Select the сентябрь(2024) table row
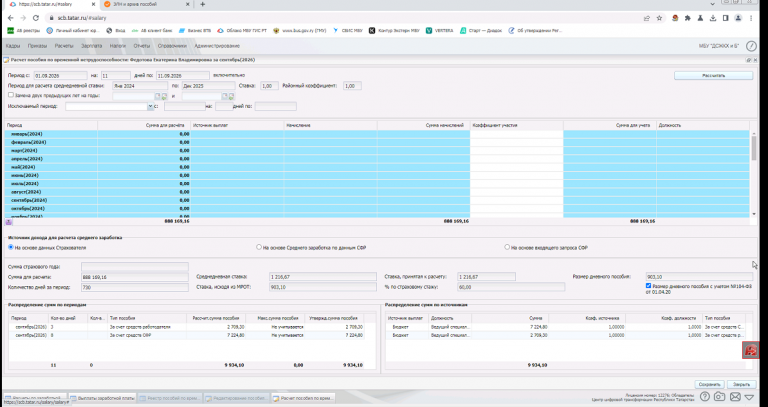 pyautogui.click(x=377, y=200)
